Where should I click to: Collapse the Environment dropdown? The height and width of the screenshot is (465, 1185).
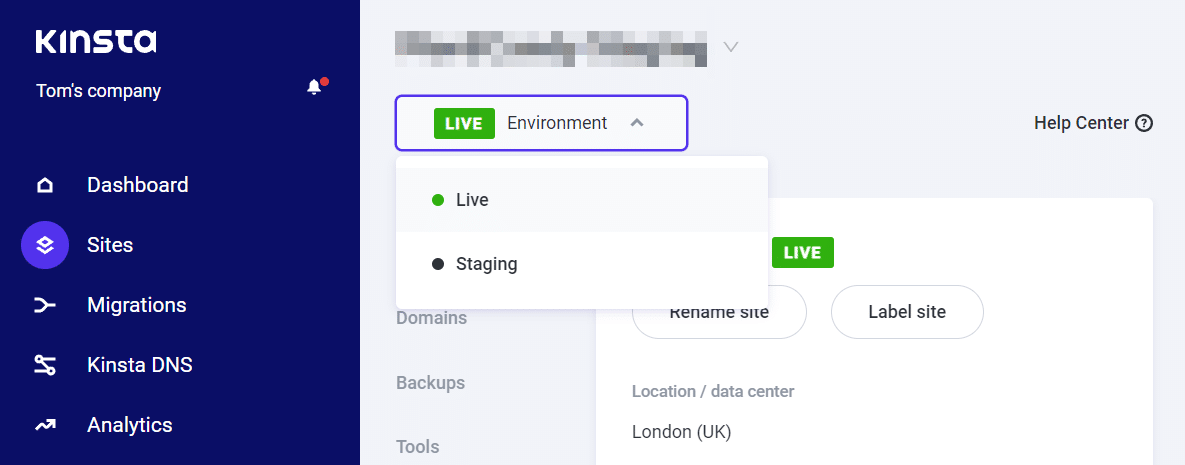tap(638, 123)
